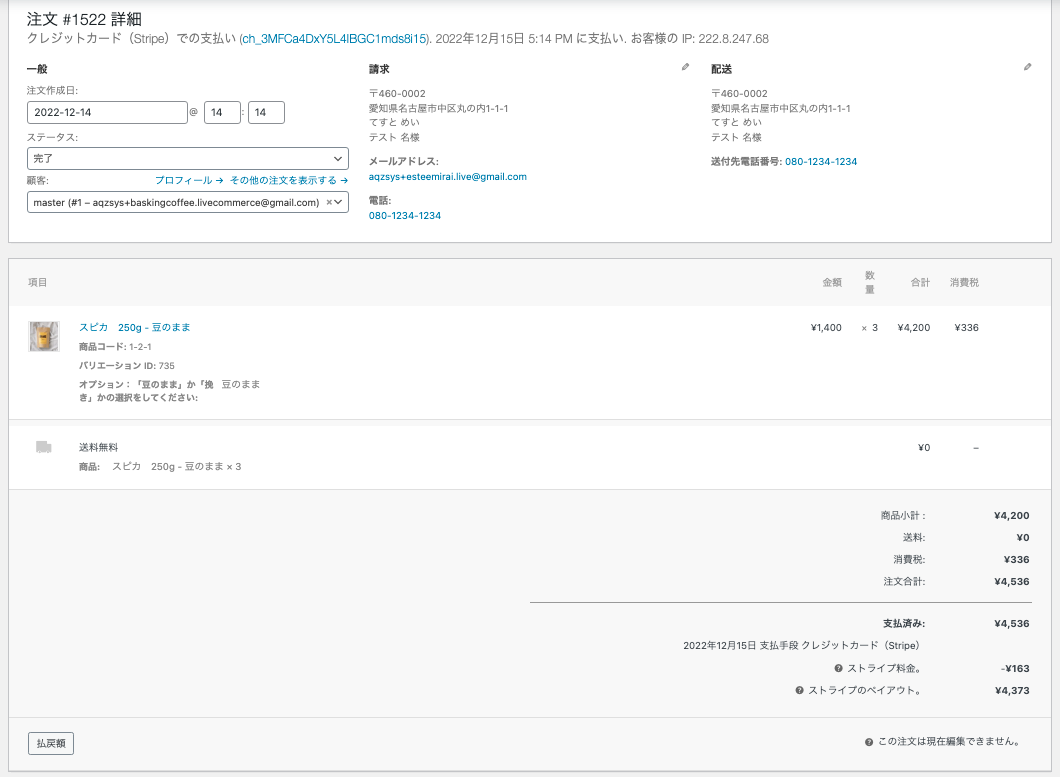Viewport: 1060px width, 777px height.
Task: Click the help icon beside ストライプのペイアウト
Action: click(799, 690)
